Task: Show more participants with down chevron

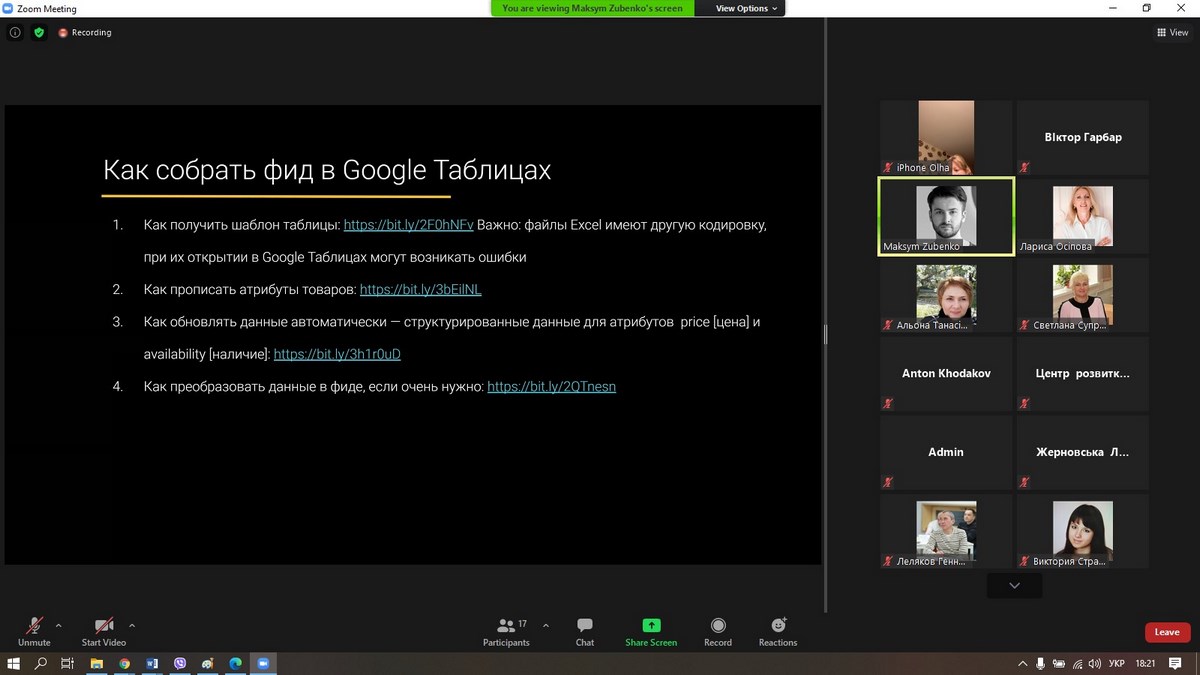Action: coord(1014,585)
